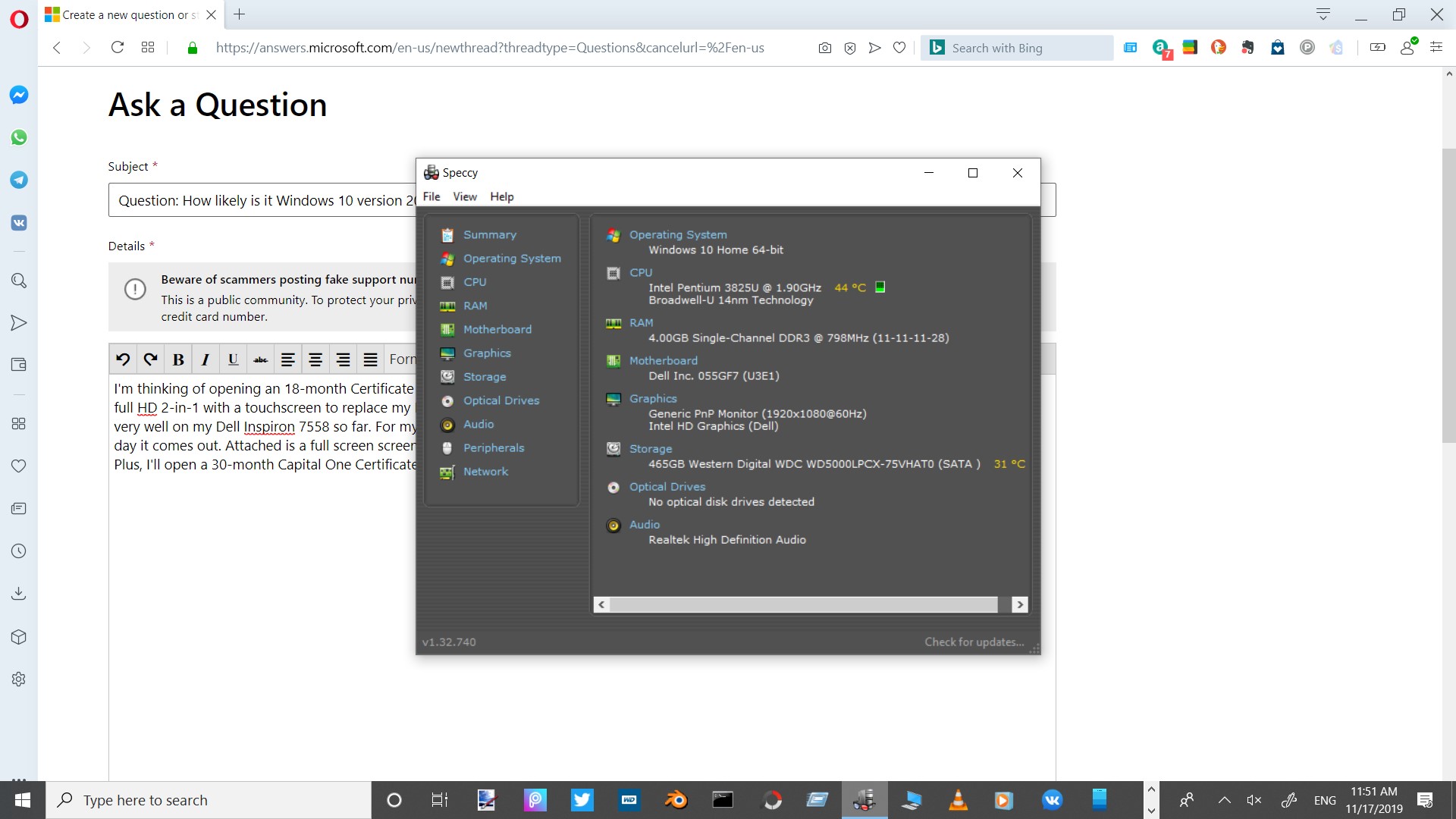Open Speccy Help menu
Screen dimensions: 1456x819
[501, 196]
